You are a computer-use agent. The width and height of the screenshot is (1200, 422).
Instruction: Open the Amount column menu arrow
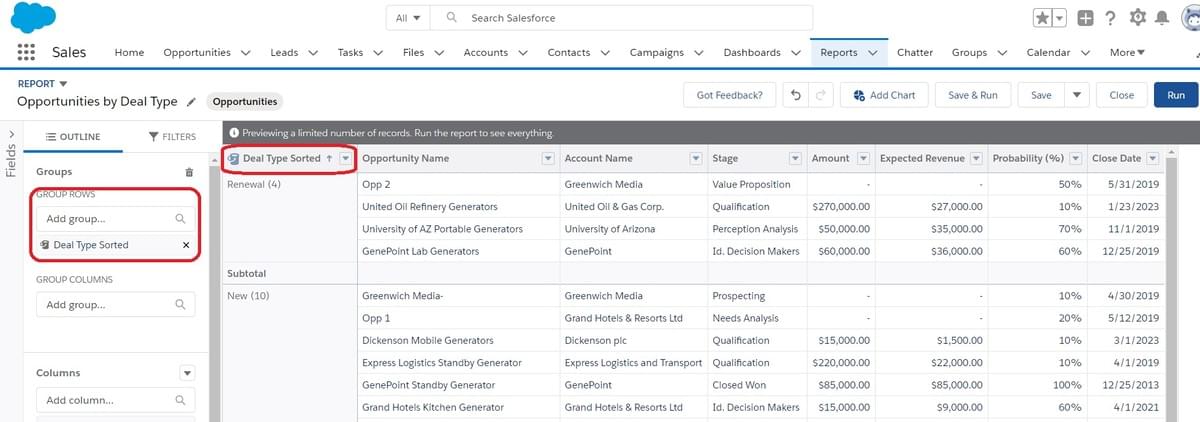pos(862,158)
